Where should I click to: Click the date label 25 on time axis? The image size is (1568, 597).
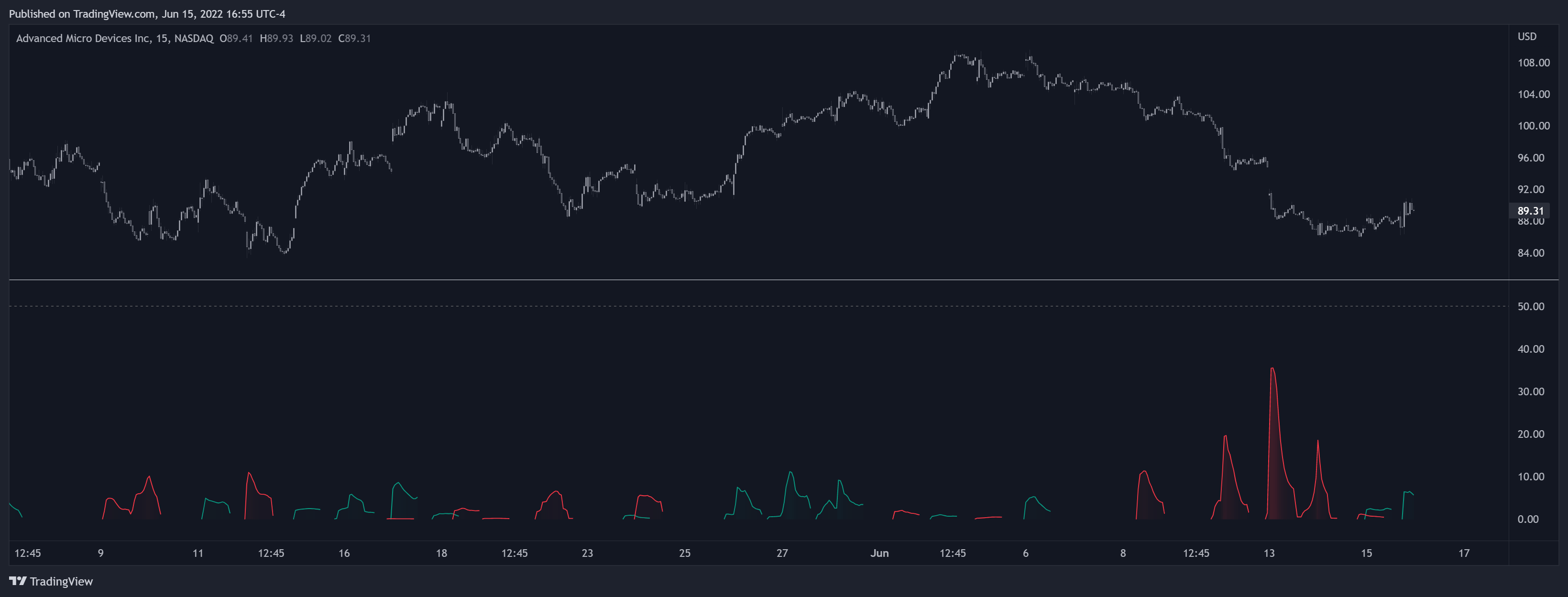pyautogui.click(x=685, y=553)
